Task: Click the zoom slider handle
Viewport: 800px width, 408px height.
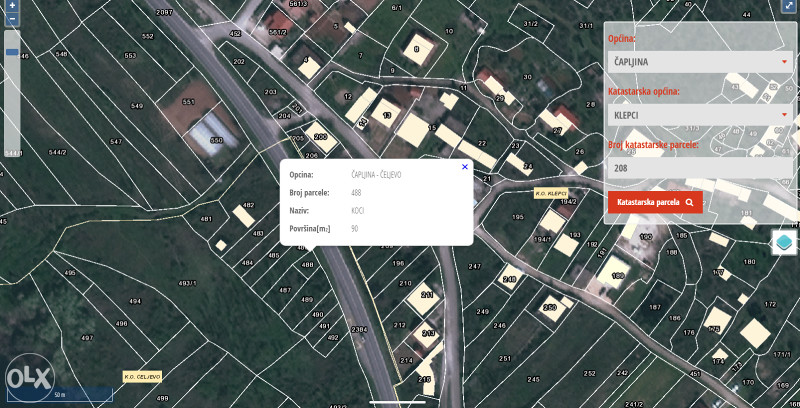Action: (12, 52)
